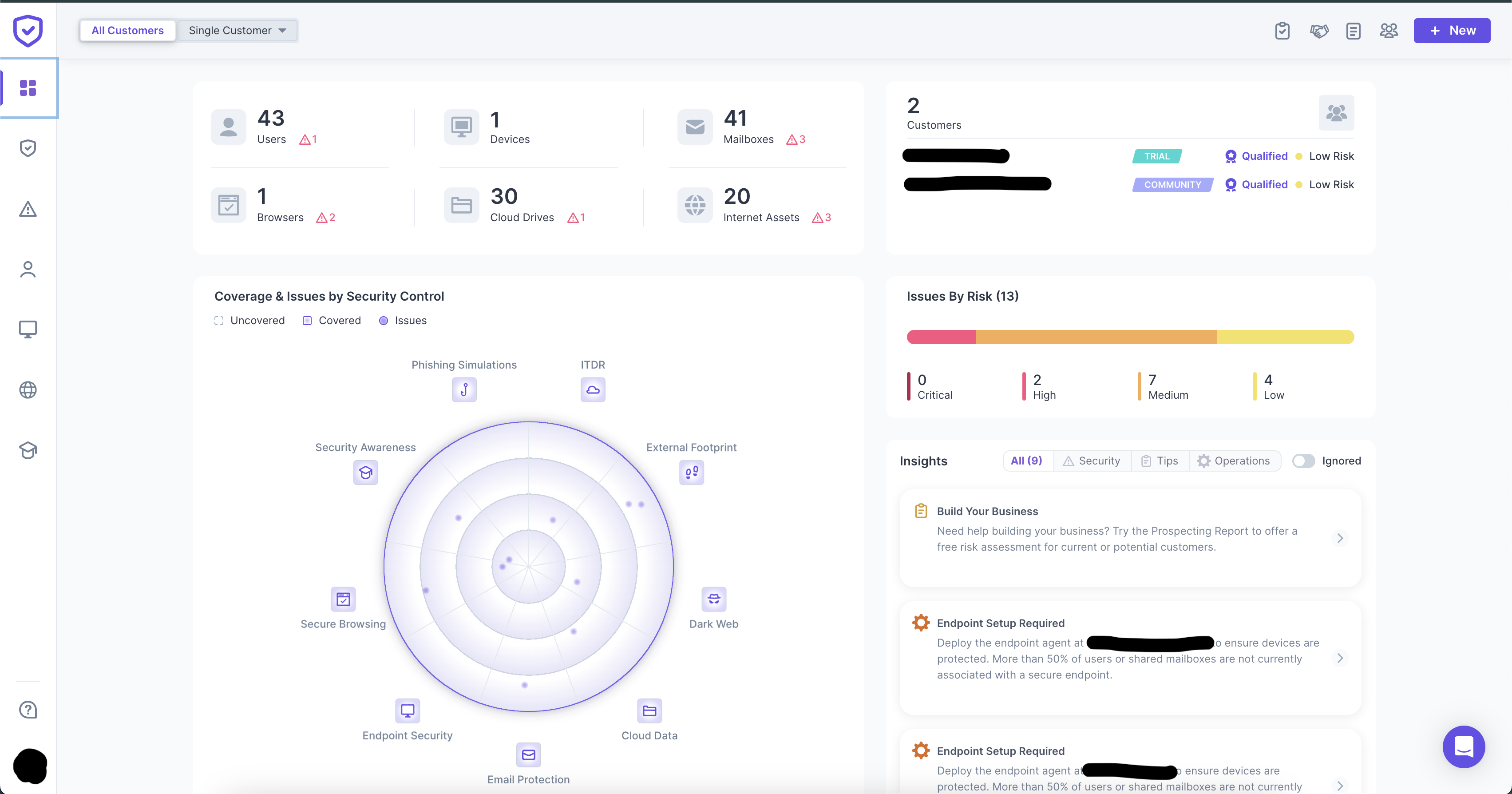Screen dimensions: 1512x794
Task: Click the globe sidebar icon
Action: [x=28, y=390]
